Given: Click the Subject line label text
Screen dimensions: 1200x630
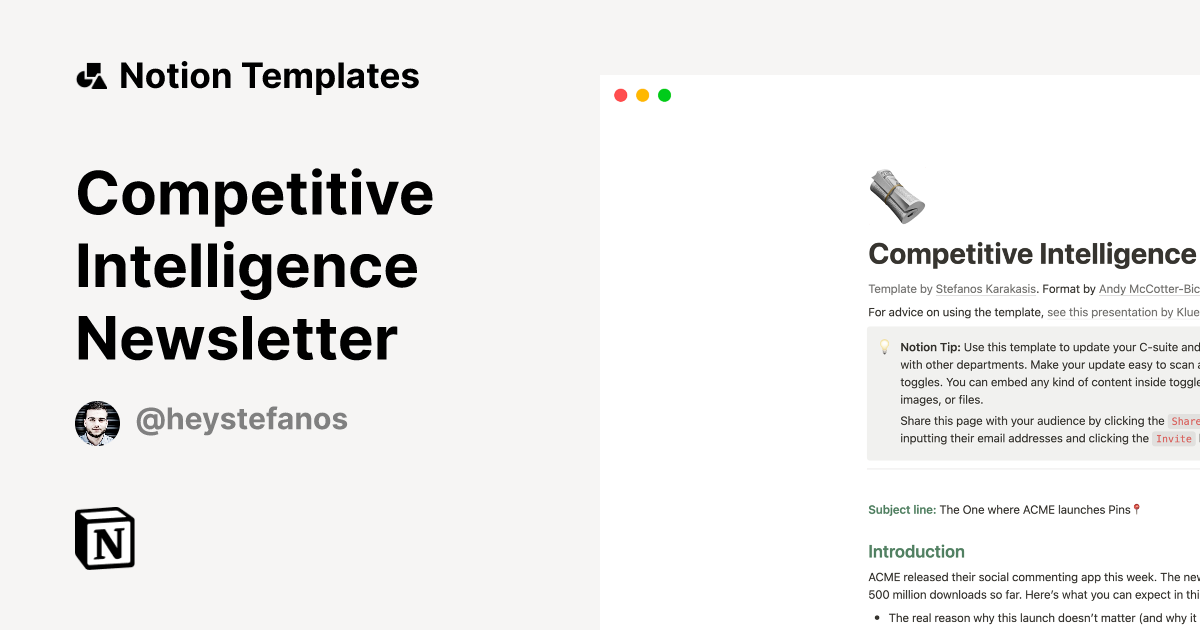Looking at the screenshot, I should tap(900, 509).
